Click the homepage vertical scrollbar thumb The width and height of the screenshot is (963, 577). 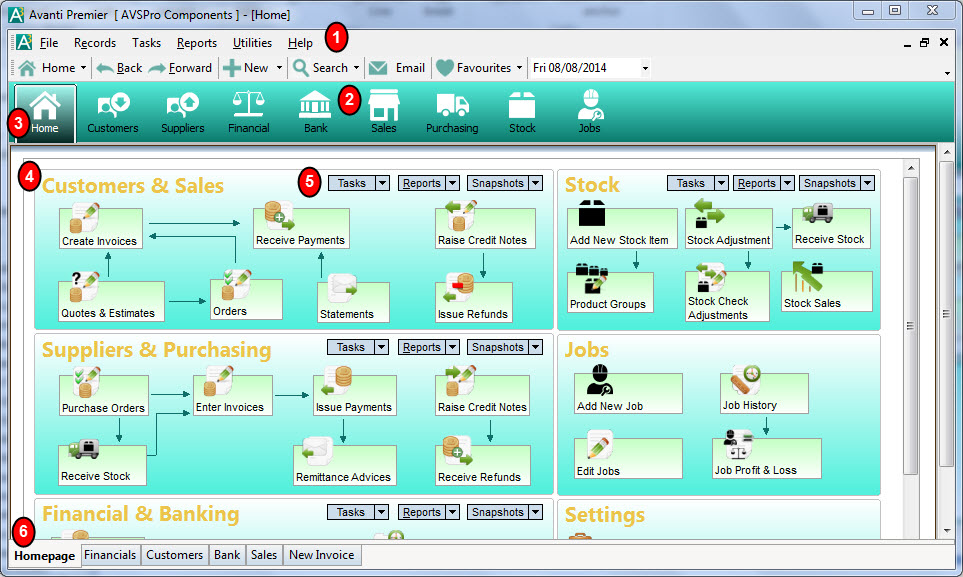click(910, 326)
